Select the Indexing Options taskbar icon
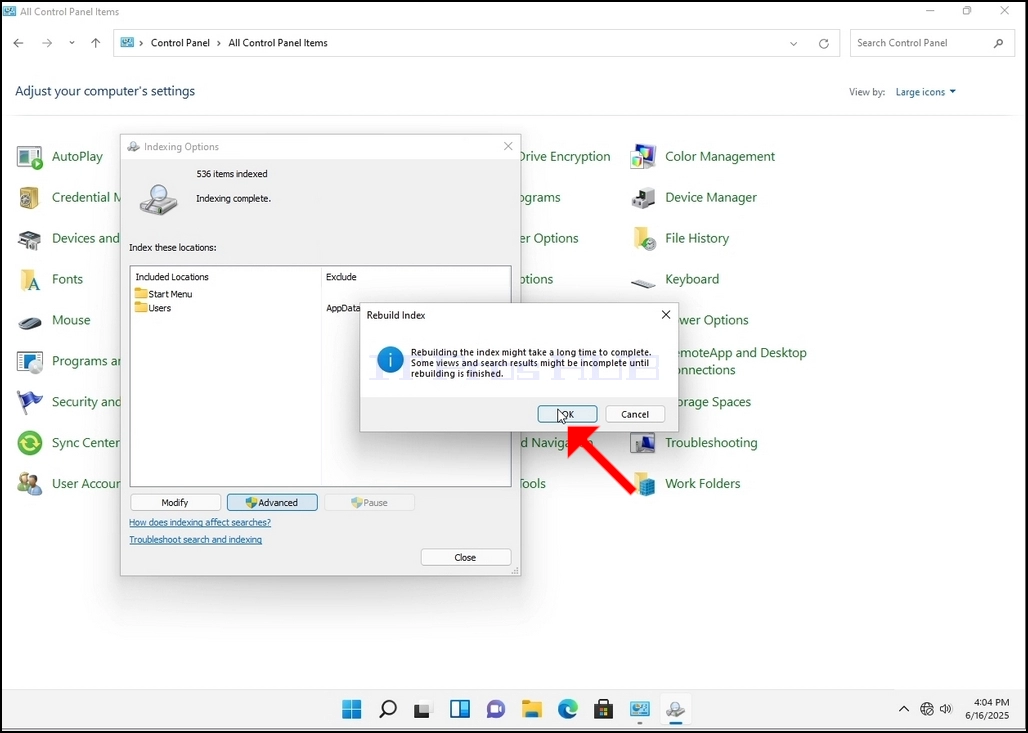The width and height of the screenshot is (1028, 733). point(675,709)
